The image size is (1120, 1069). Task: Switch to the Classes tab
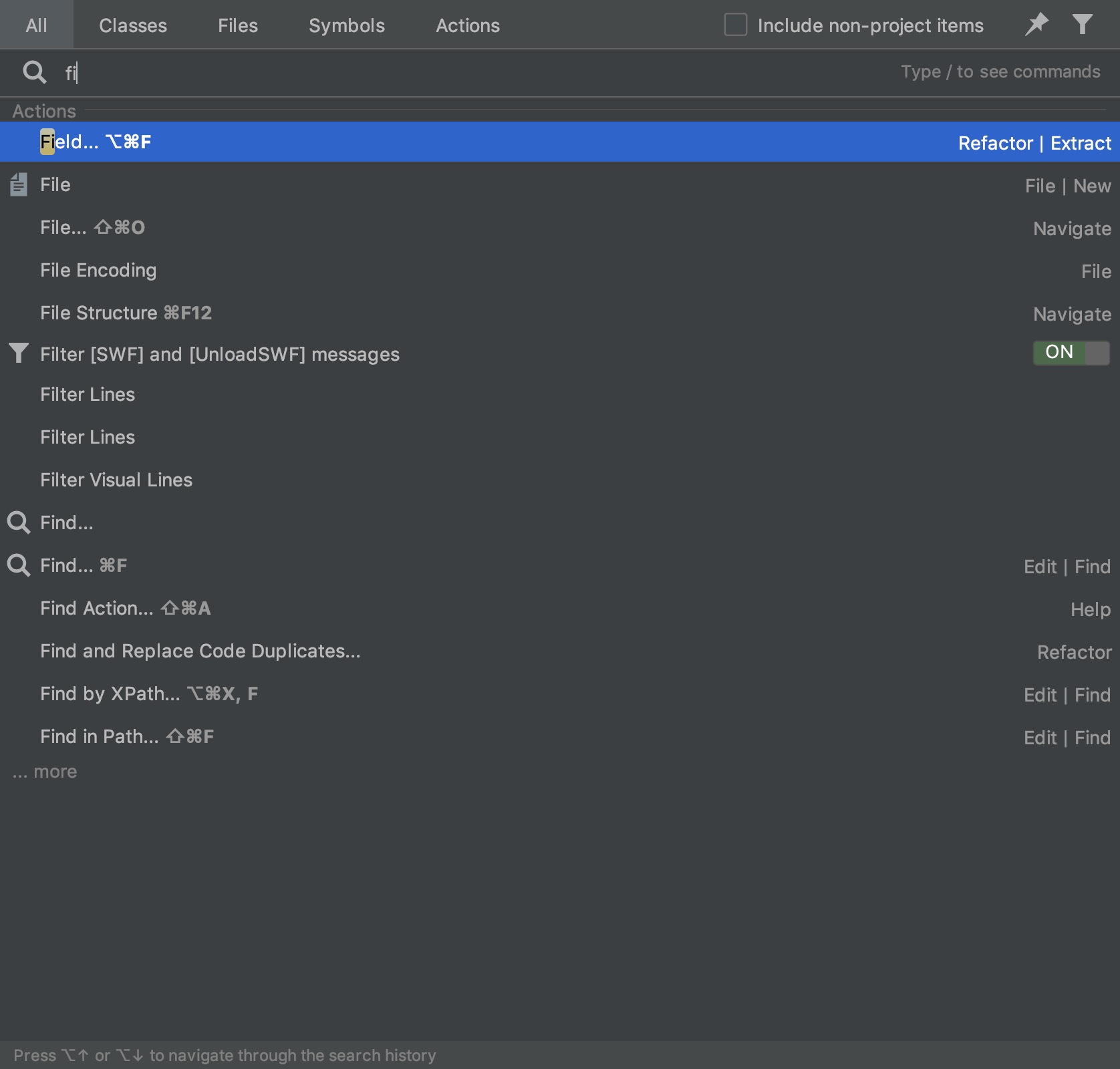tap(133, 25)
